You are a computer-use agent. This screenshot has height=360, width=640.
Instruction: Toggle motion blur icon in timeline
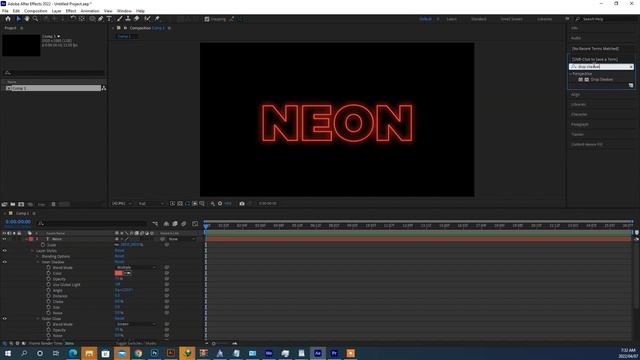(184, 224)
